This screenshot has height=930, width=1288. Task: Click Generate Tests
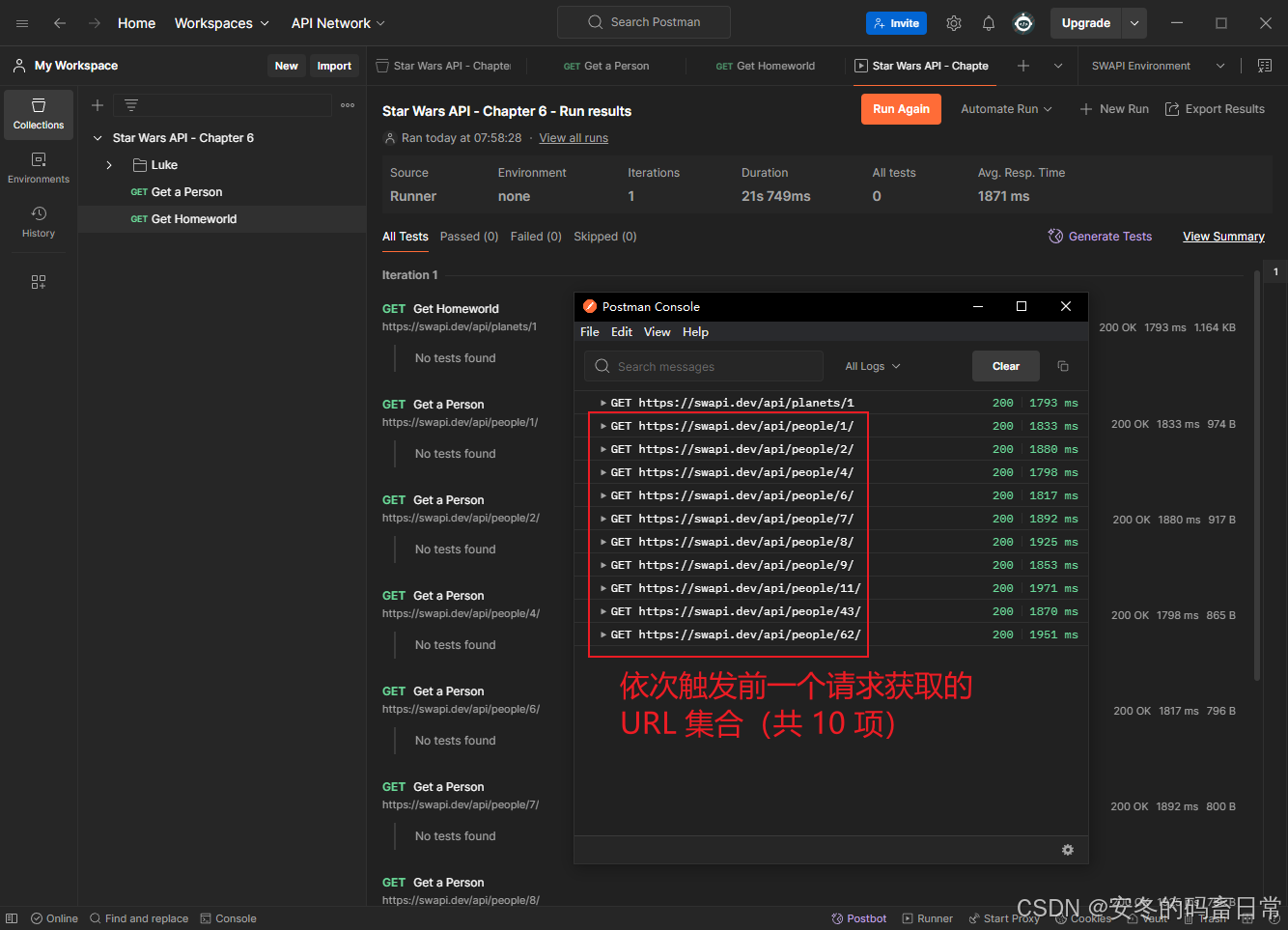[x=1100, y=237]
